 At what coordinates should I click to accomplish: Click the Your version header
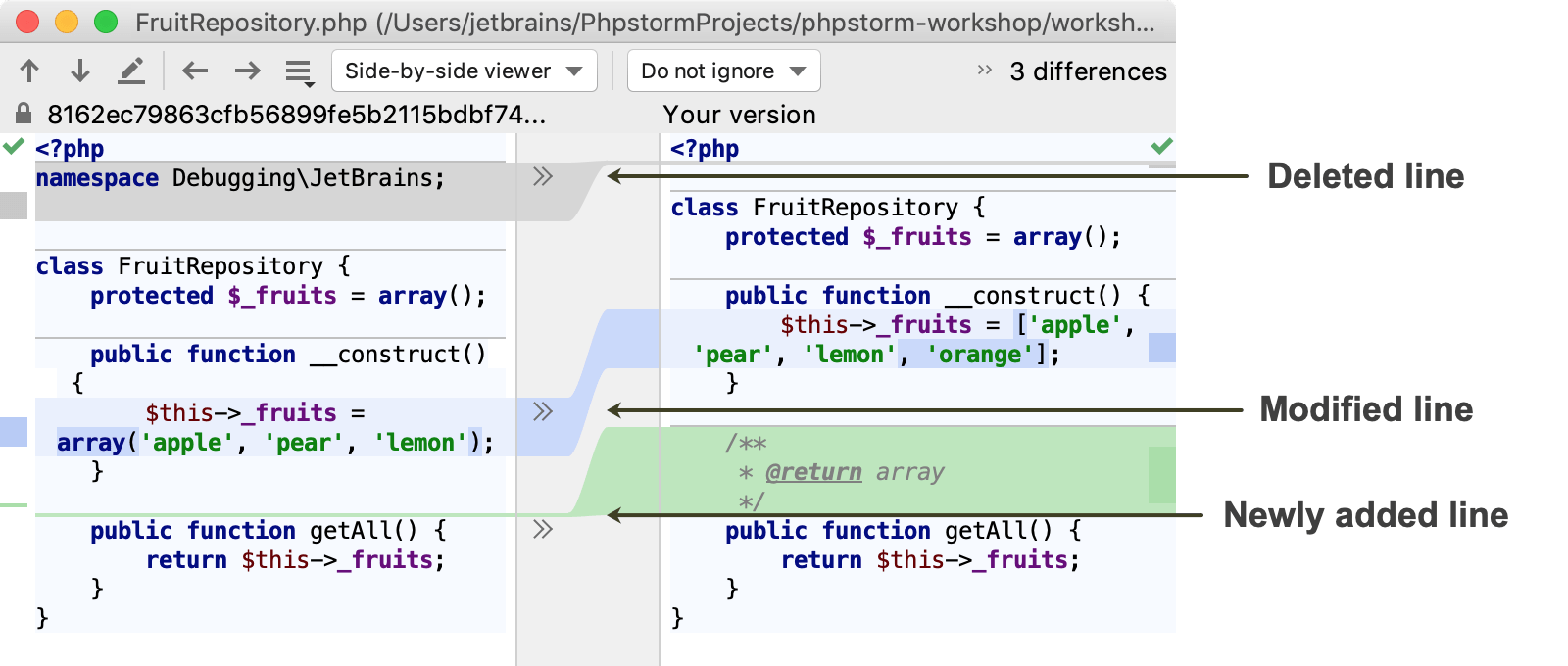(x=740, y=115)
